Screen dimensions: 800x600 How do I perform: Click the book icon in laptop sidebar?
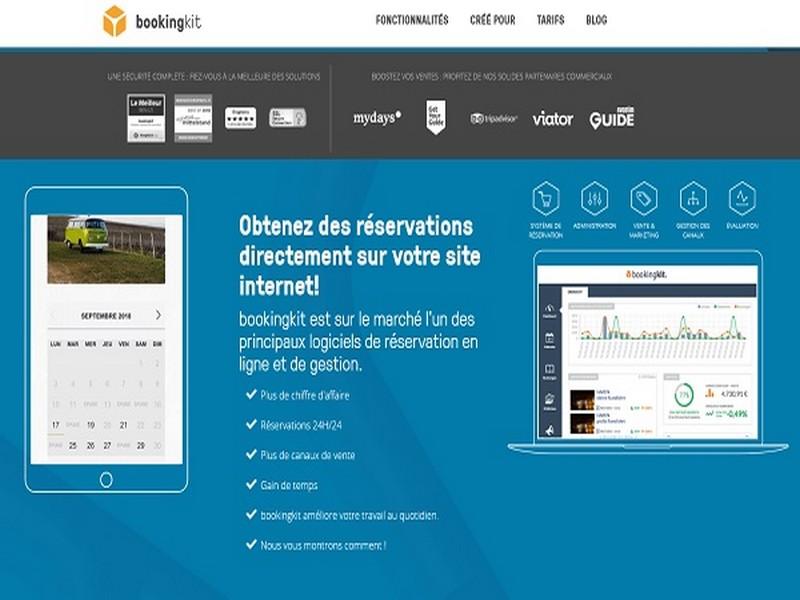pyautogui.click(x=549, y=371)
